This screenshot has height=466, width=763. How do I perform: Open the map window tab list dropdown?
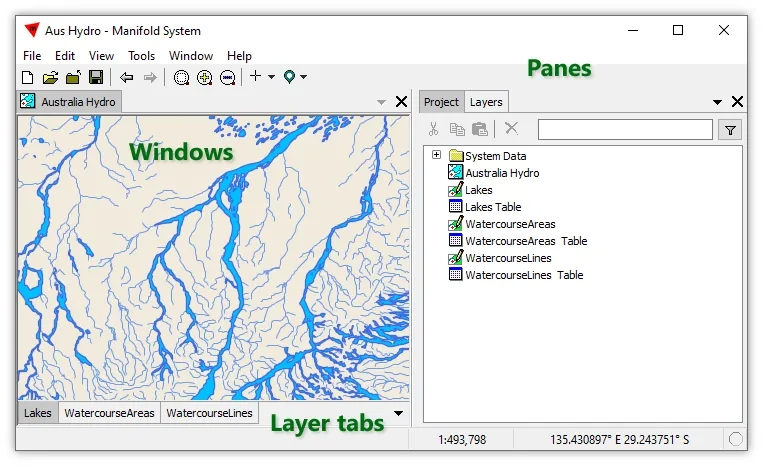pyautogui.click(x=382, y=102)
